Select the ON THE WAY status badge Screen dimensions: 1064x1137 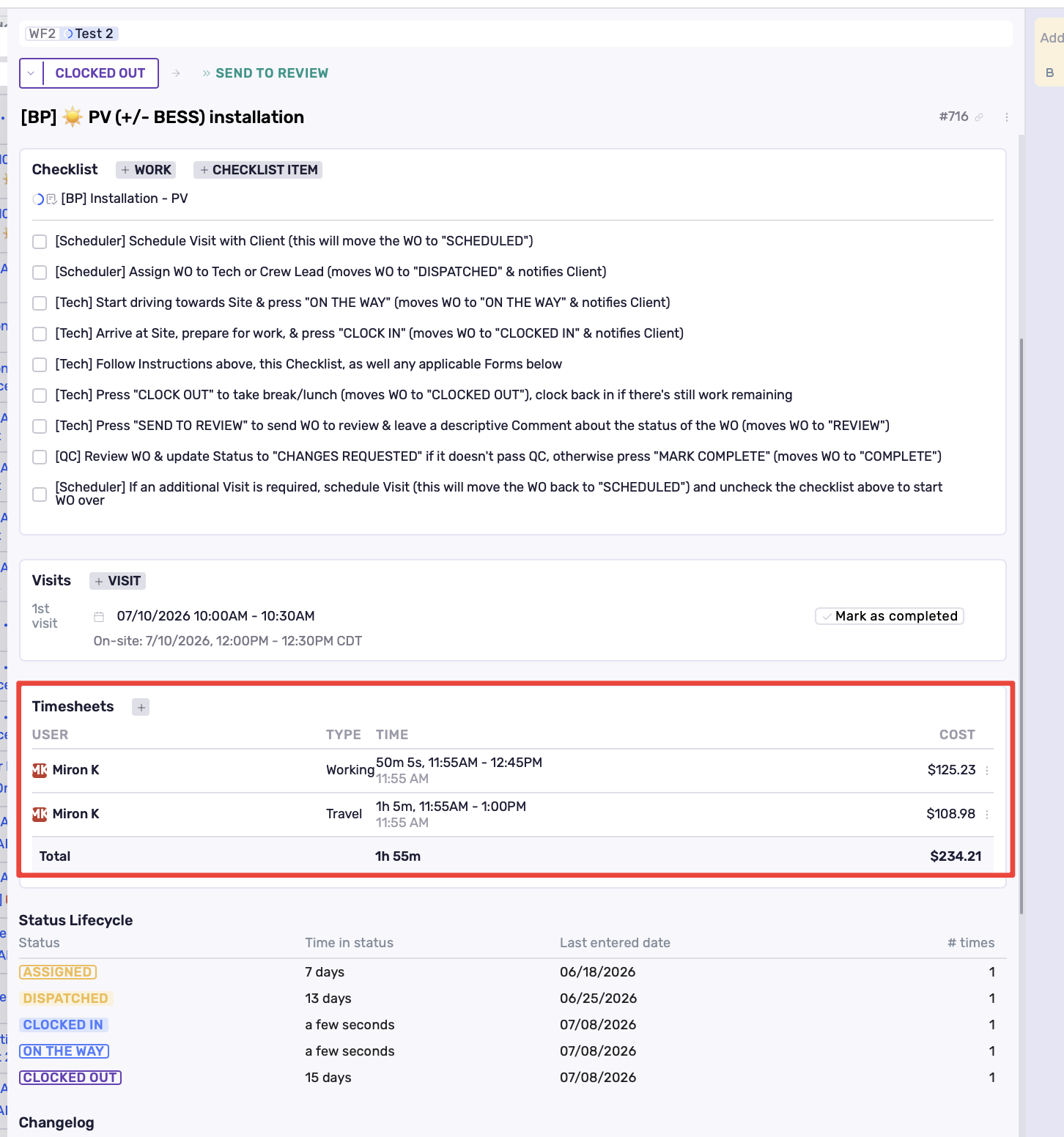[64, 1051]
